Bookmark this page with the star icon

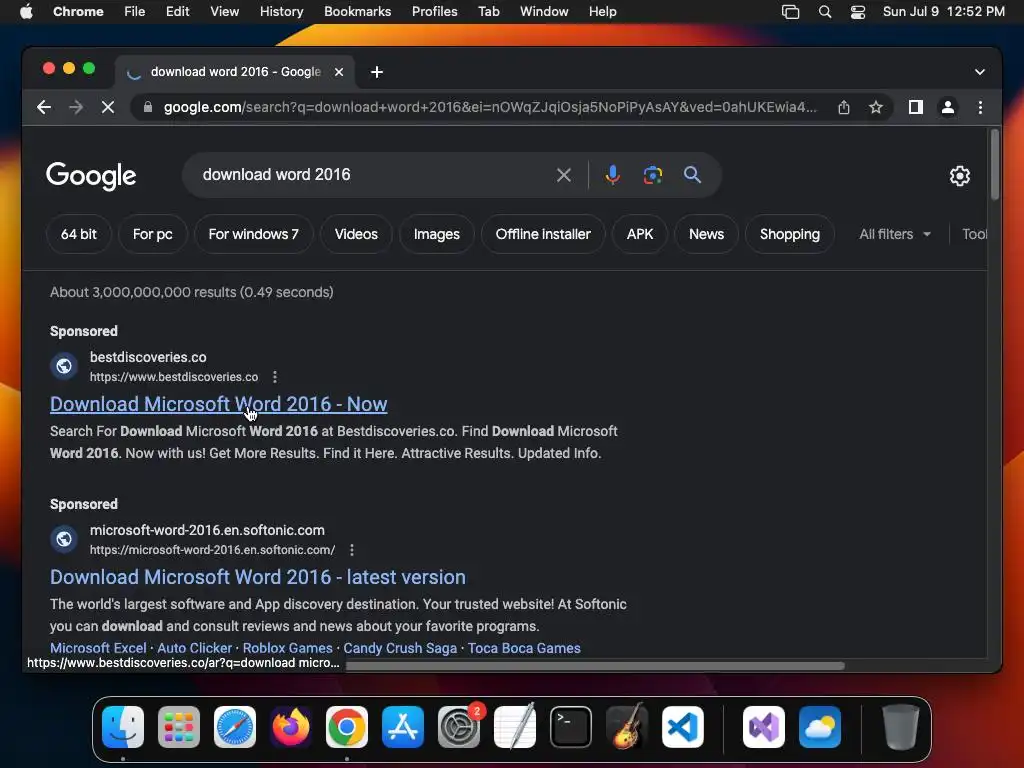click(876, 107)
